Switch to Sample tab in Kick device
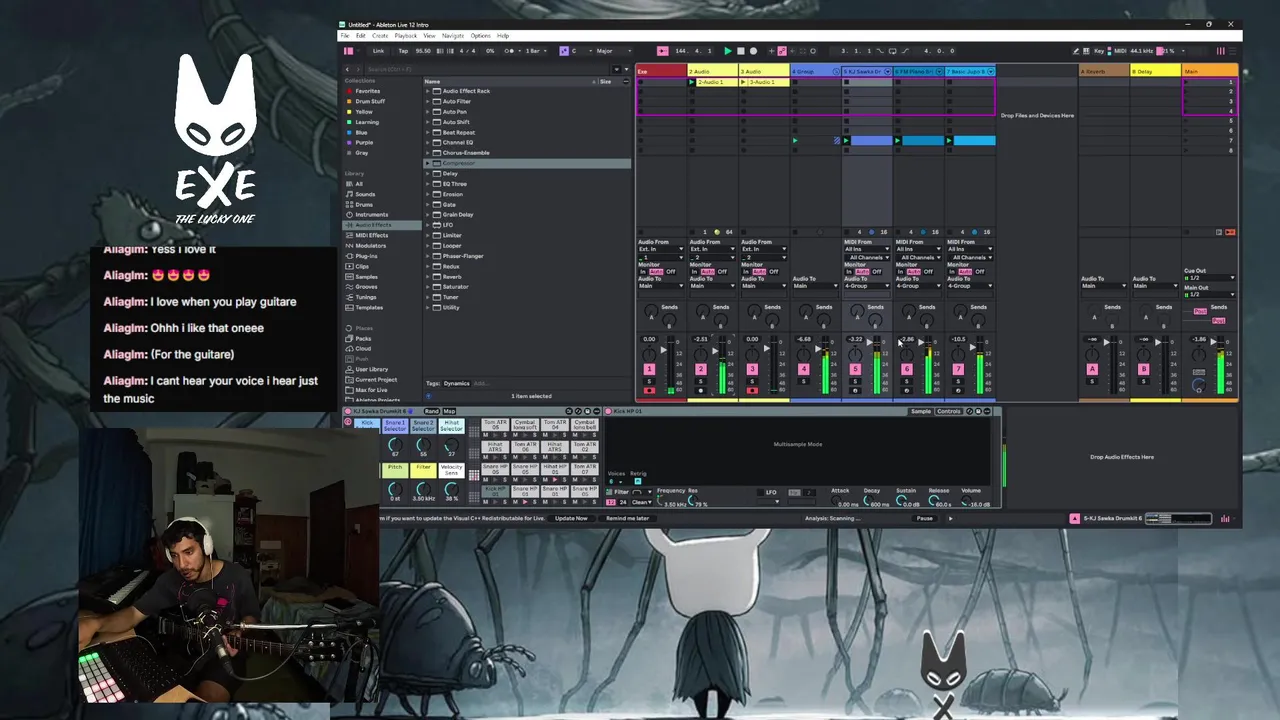1280x720 pixels. coord(921,411)
